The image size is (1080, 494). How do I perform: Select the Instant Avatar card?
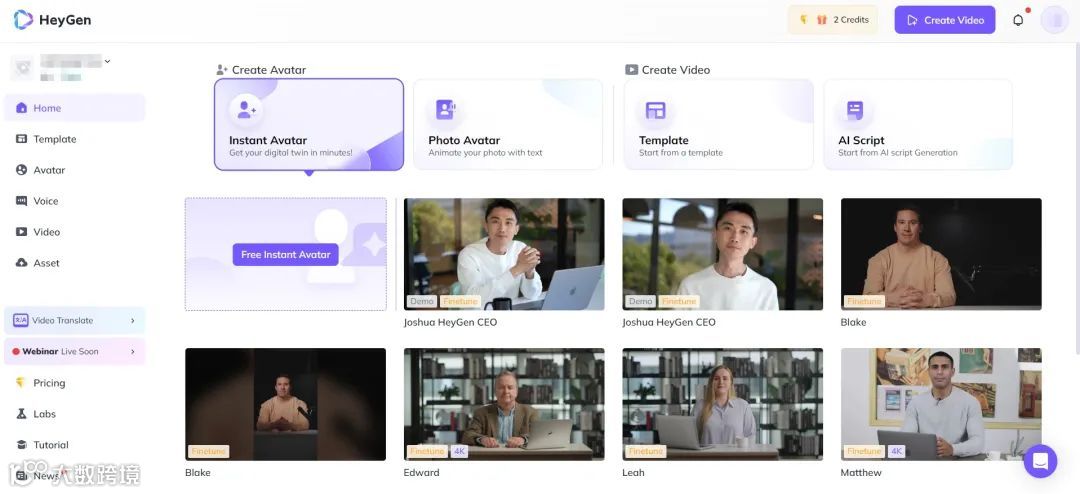(x=309, y=124)
